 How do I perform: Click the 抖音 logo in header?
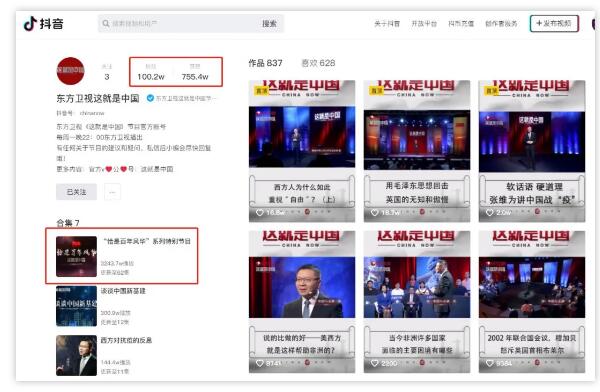(x=43, y=24)
